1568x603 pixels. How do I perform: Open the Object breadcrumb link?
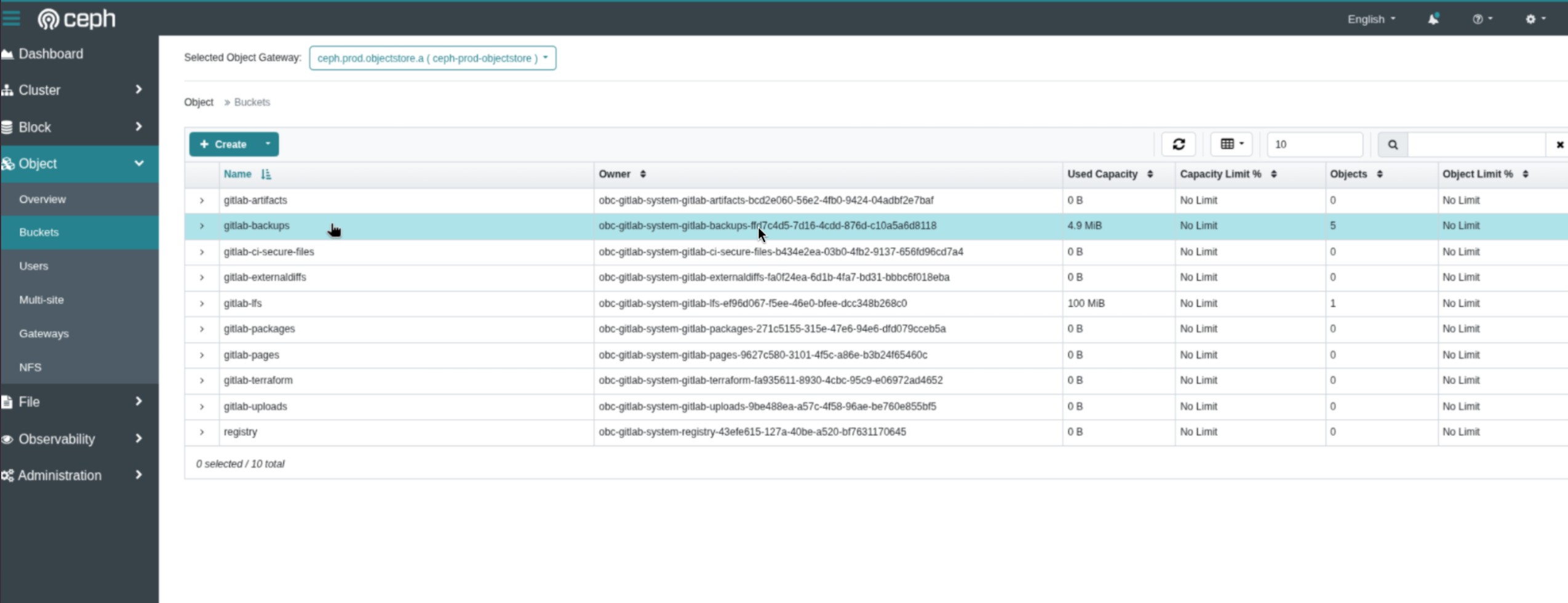198,102
